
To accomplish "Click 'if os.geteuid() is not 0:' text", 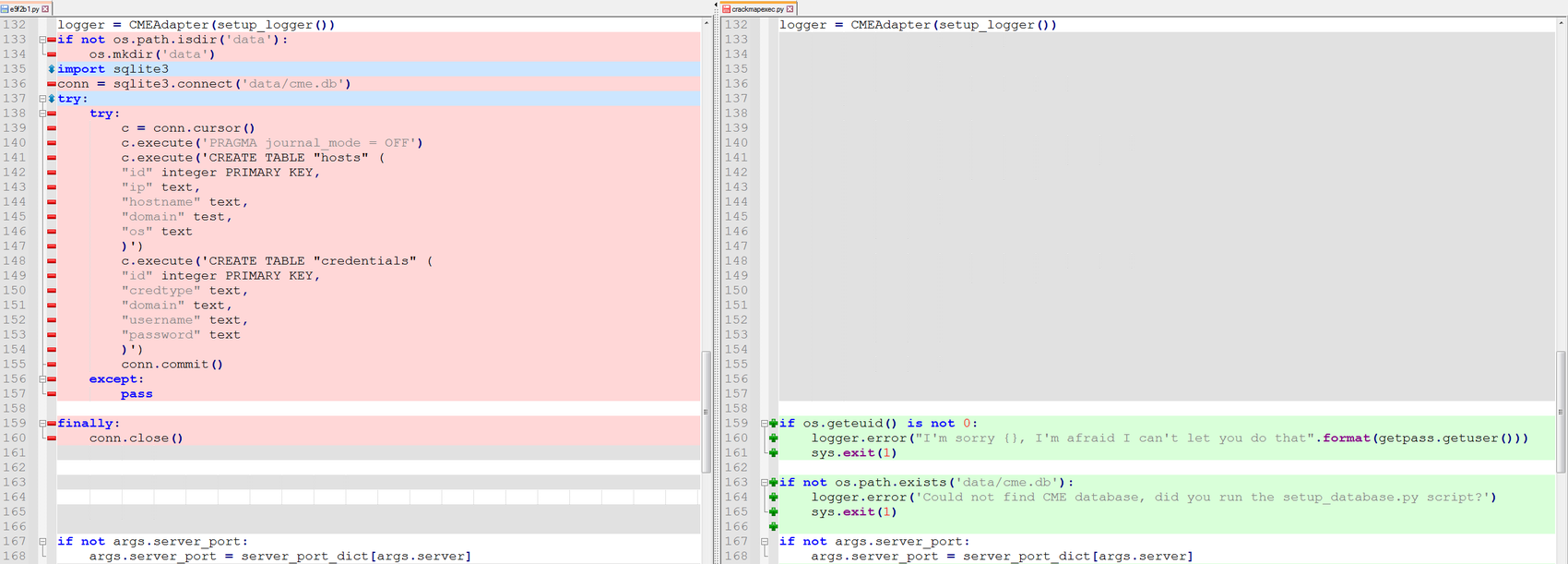I will (x=879, y=424).
